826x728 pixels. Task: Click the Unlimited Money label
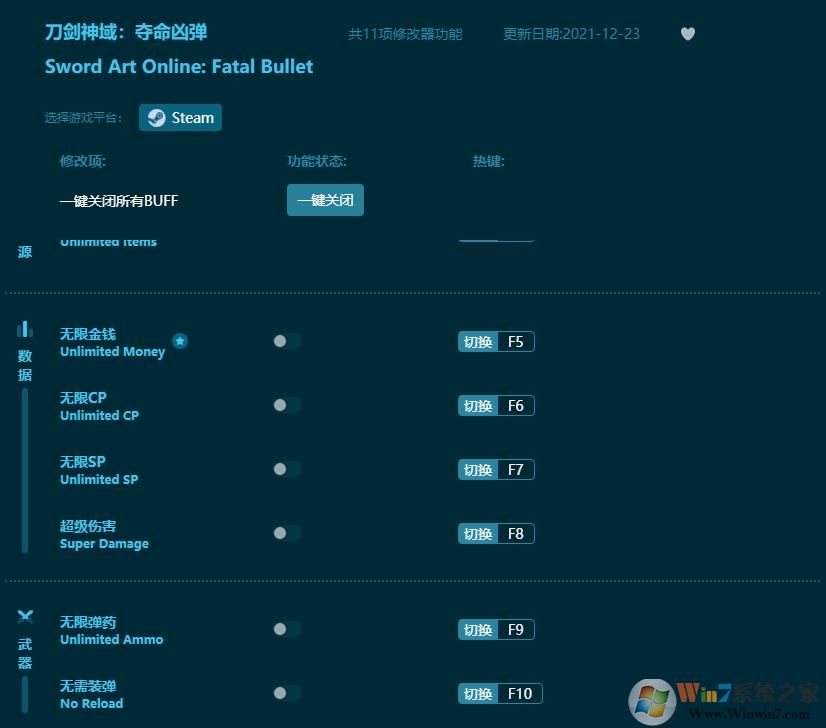click(112, 351)
